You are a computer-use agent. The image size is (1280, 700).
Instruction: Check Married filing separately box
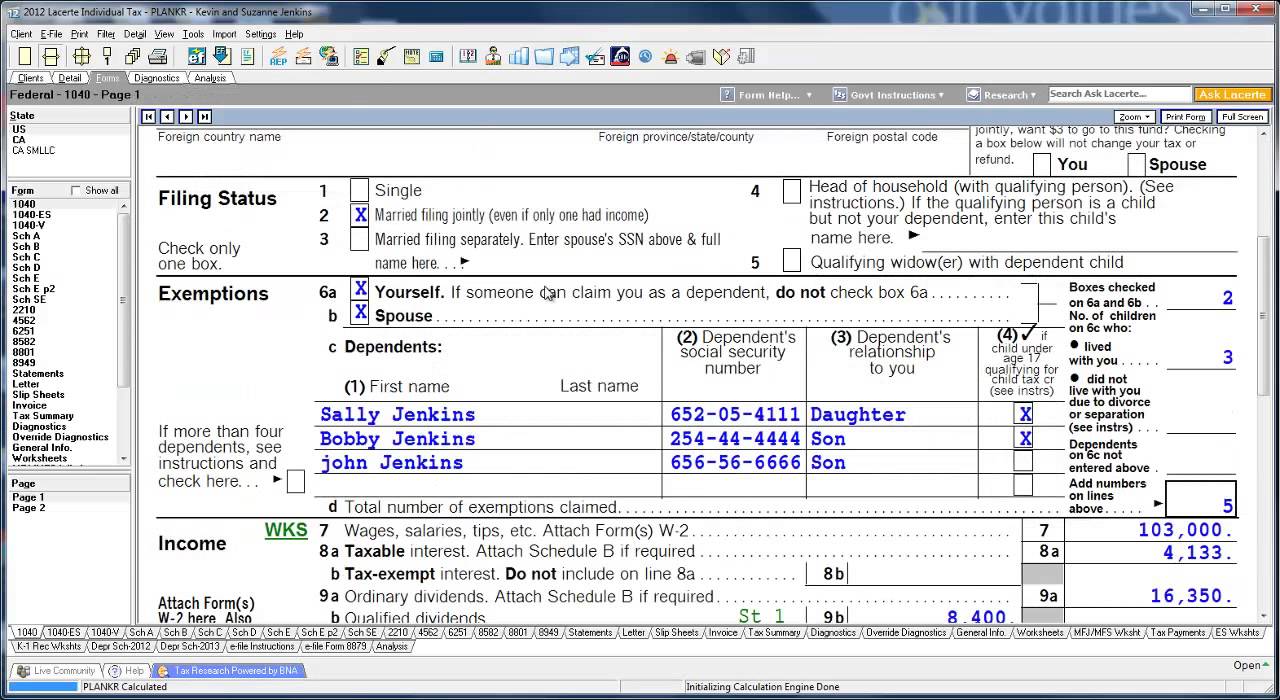pos(359,239)
